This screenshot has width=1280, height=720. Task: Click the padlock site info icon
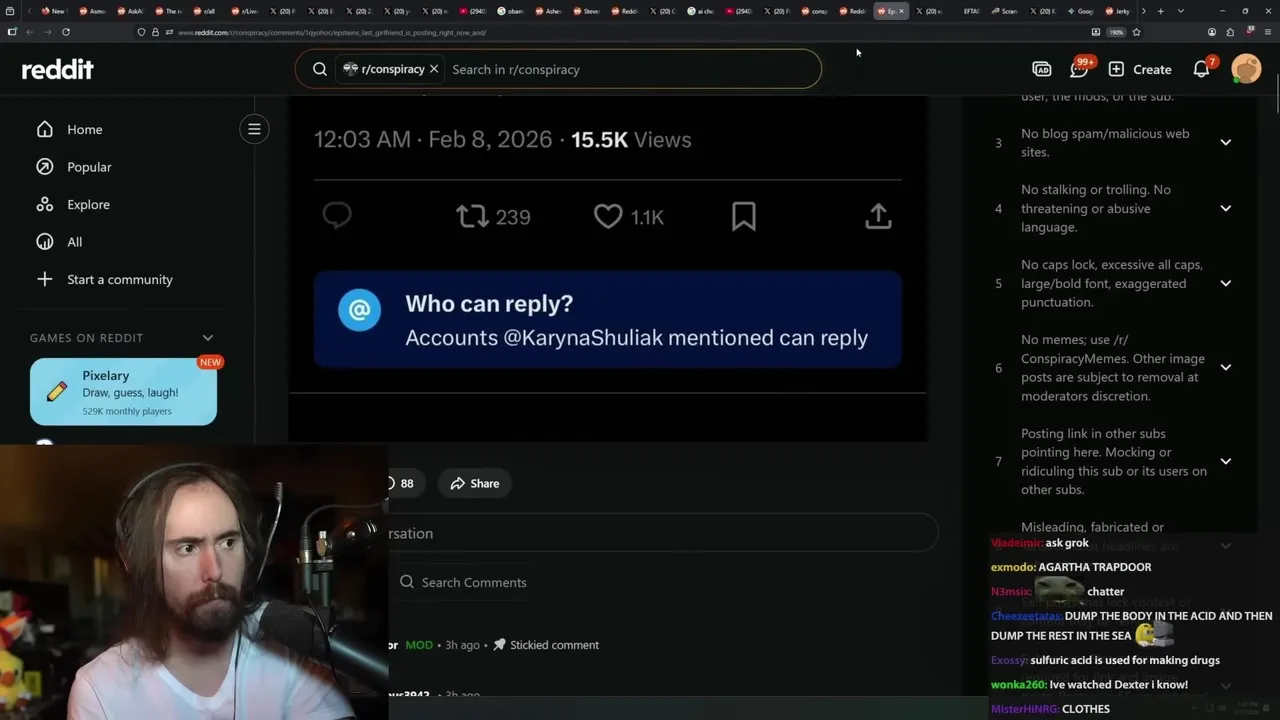click(155, 32)
